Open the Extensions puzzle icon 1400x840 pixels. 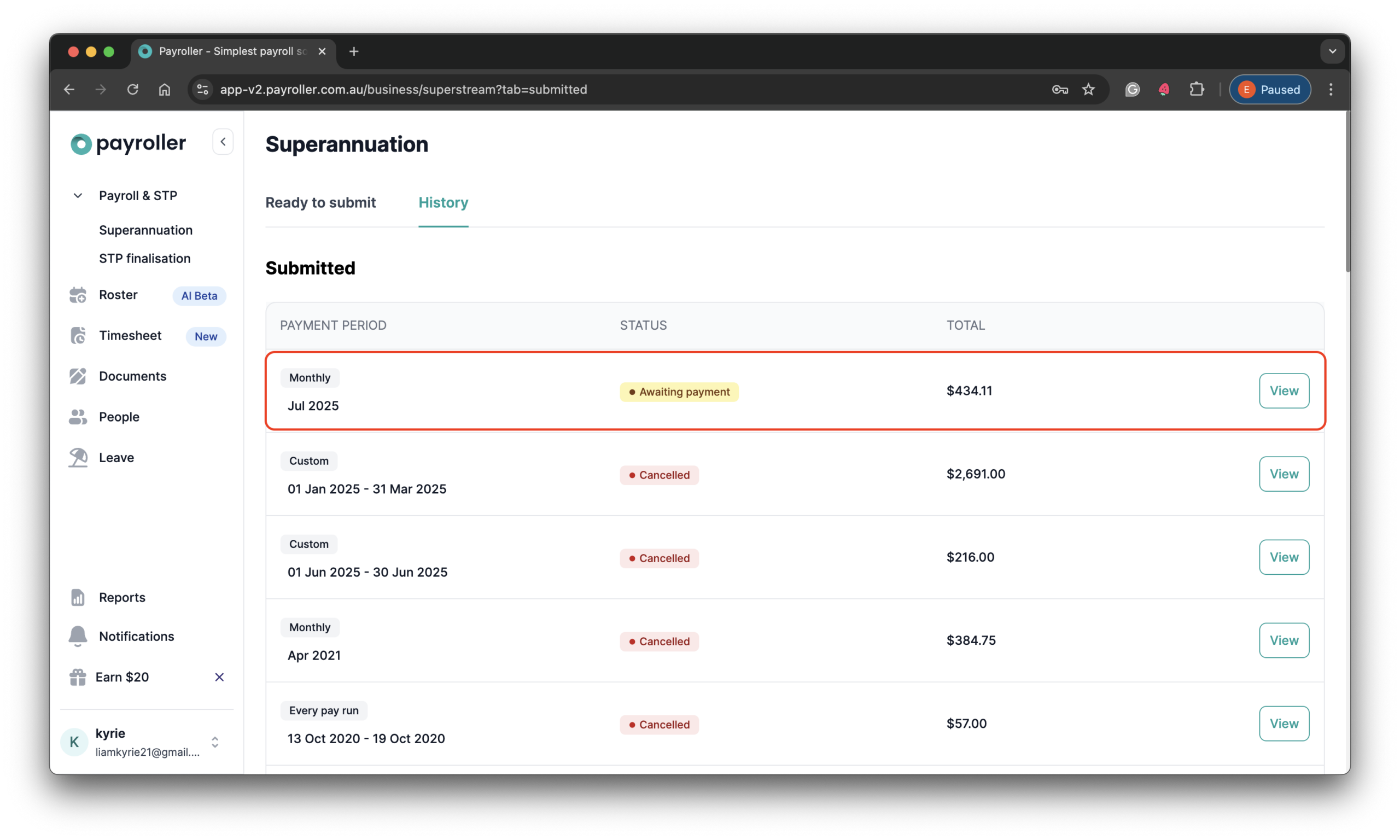(1196, 90)
